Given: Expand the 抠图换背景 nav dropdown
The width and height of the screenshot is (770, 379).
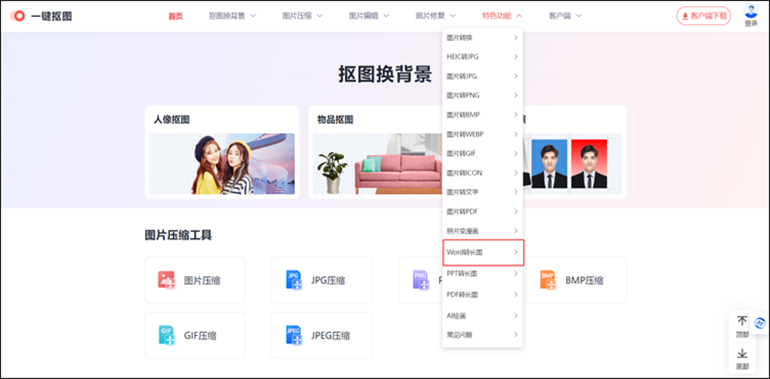Looking at the screenshot, I should click(232, 16).
